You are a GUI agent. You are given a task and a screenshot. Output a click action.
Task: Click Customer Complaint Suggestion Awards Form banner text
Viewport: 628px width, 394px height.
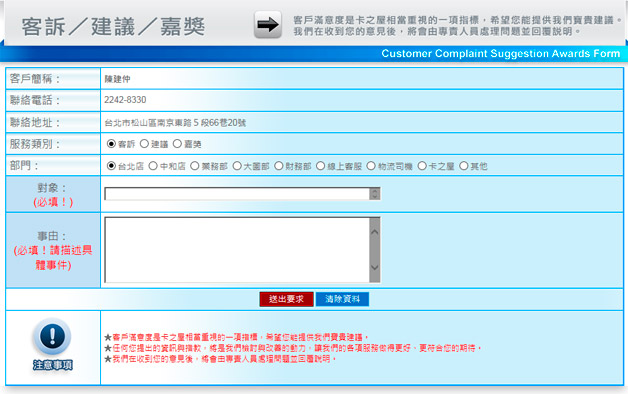501,53
